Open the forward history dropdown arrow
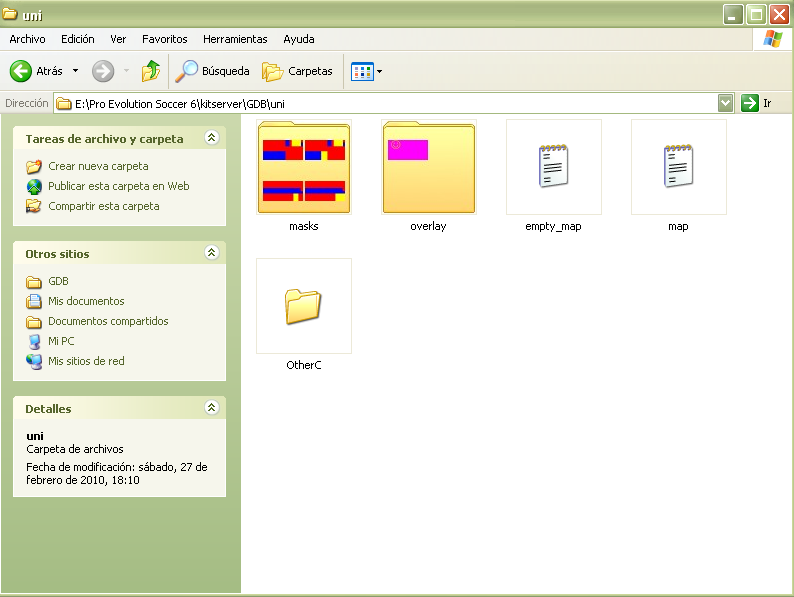The height and width of the screenshot is (597, 794). (127, 71)
